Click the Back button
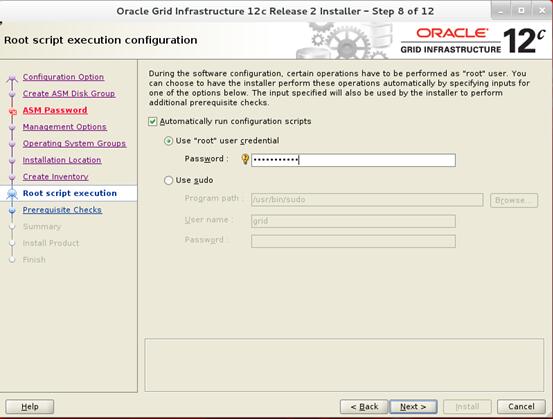Viewport: 553px width, 419px height. [364, 407]
